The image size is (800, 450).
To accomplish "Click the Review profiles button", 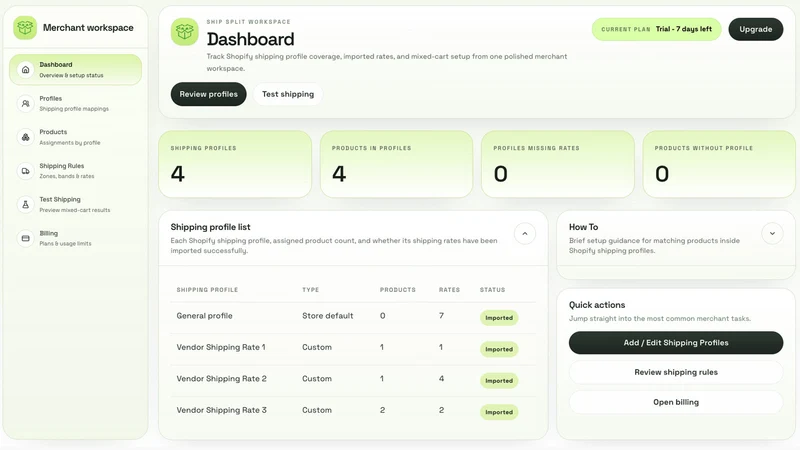I will [x=208, y=94].
